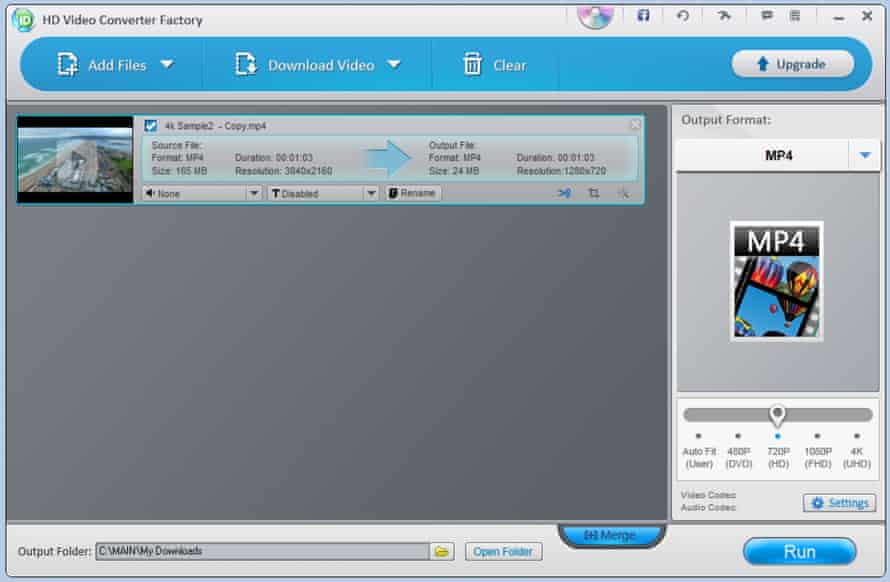Screen dimensions: 890x582
Task: Open the feedback chat bubble icon
Action: click(x=767, y=16)
